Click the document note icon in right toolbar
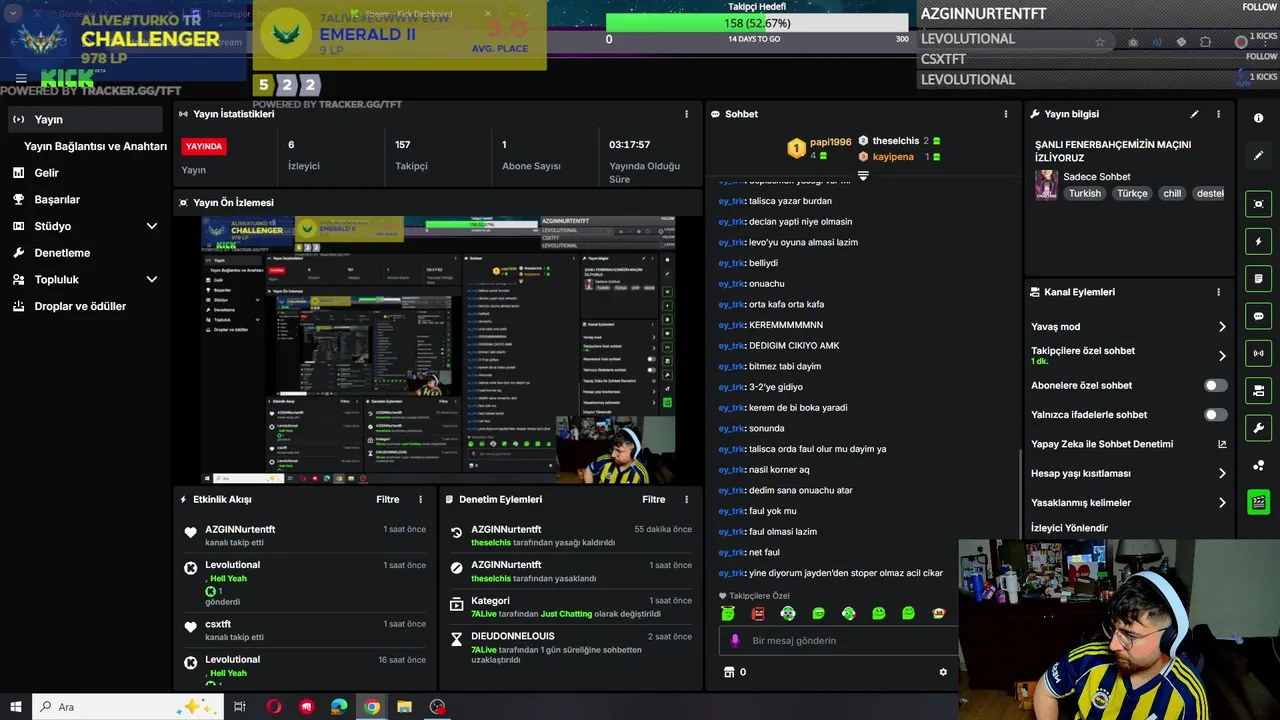This screenshot has height=720, width=1280. 1258,278
